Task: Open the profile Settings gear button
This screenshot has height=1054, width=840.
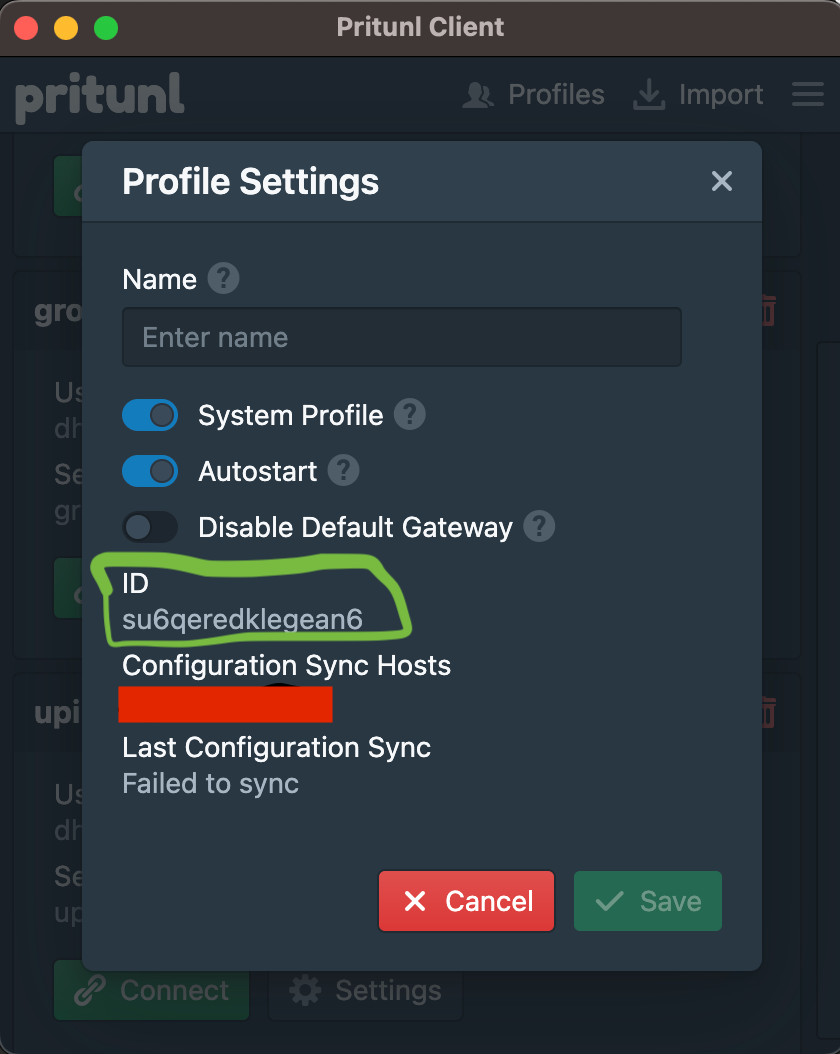Action: pos(366,990)
